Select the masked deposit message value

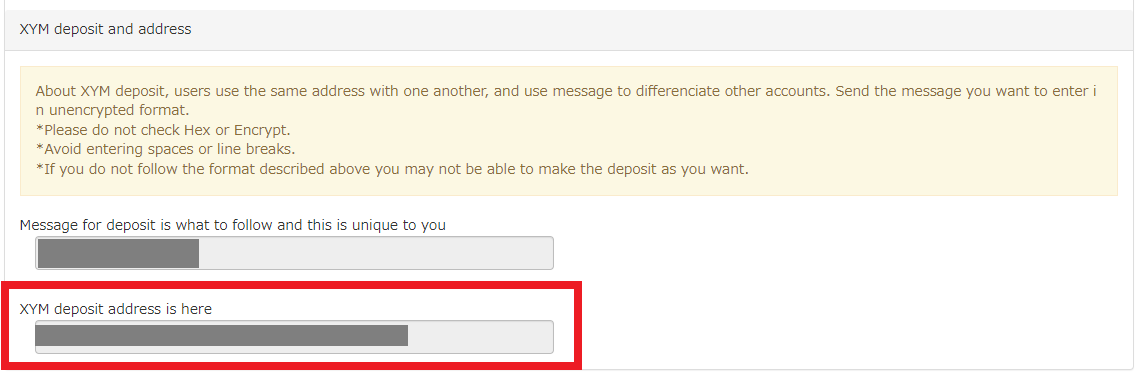pyautogui.click(x=118, y=253)
